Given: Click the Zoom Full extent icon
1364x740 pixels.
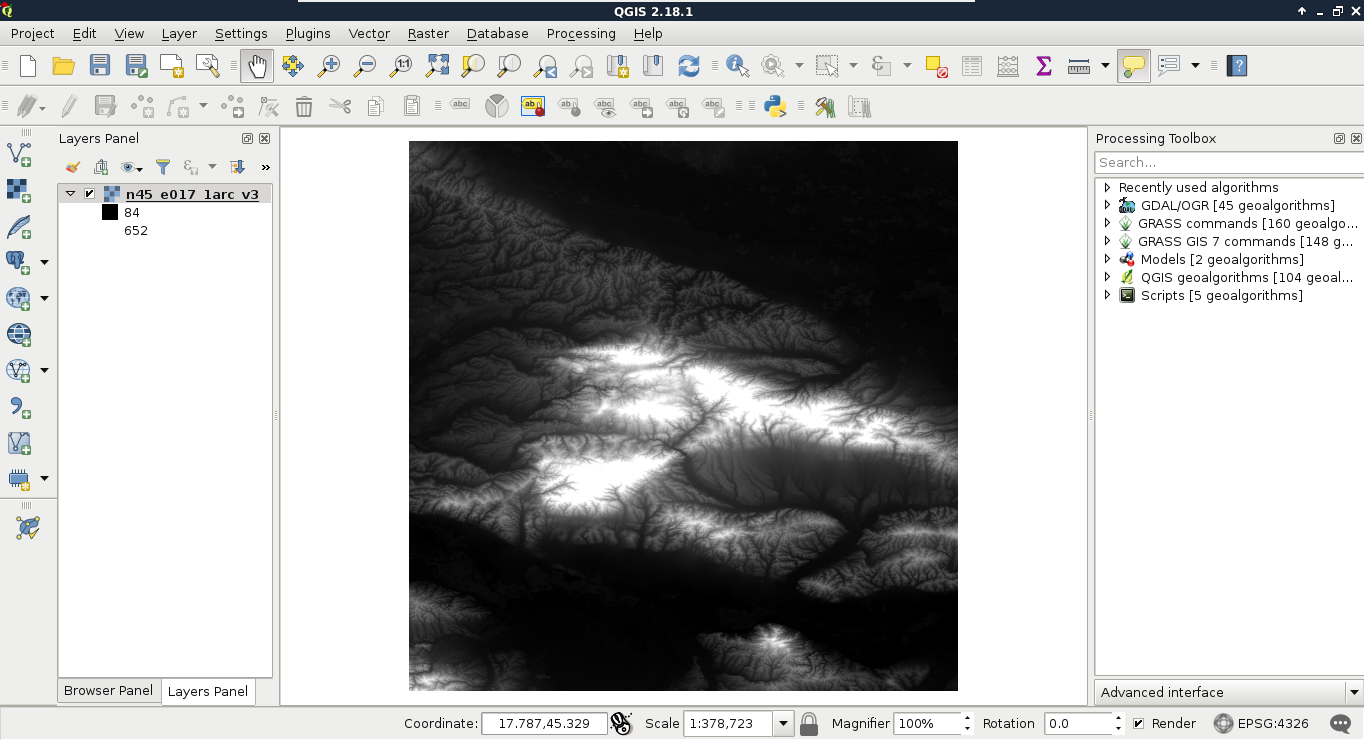Looking at the screenshot, I should tap(437, 66).
